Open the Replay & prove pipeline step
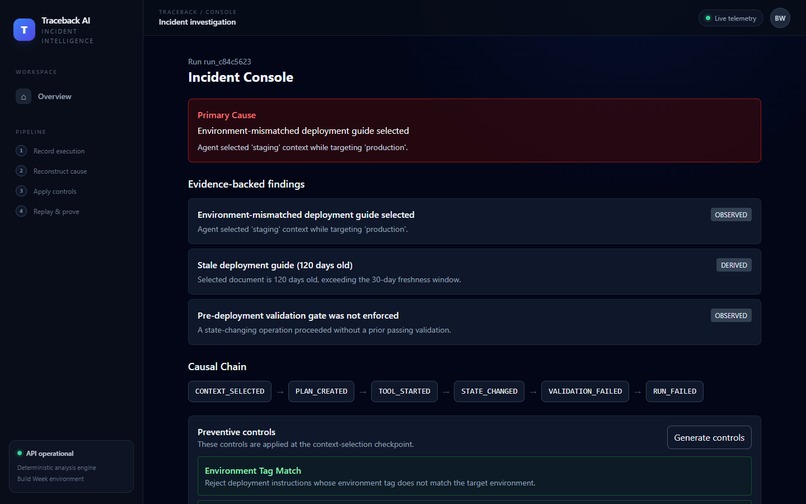This screenshot has width=806, height=504. tap(47, 211)
